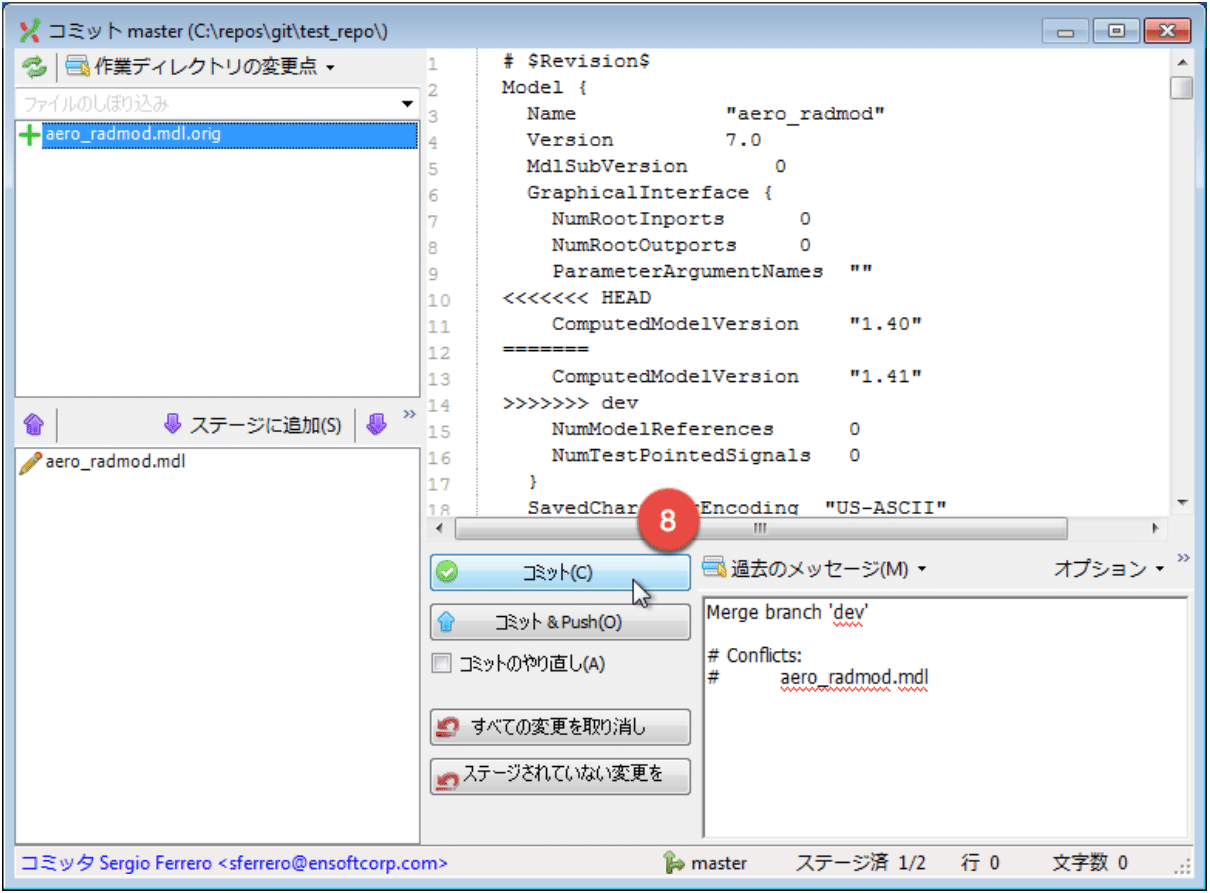
Task: Open the オプション dropdown menu
Action: tap(1109, 569)
